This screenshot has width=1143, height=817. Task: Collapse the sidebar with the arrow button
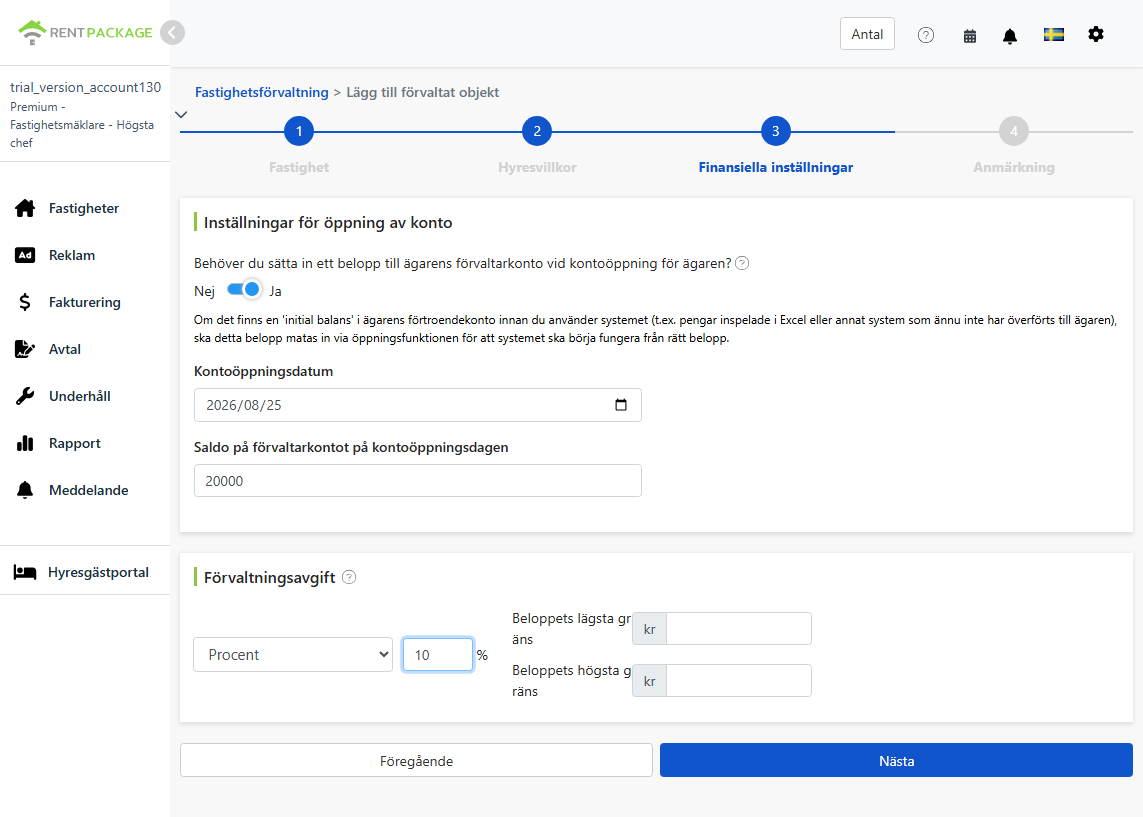tap(173, 33)
